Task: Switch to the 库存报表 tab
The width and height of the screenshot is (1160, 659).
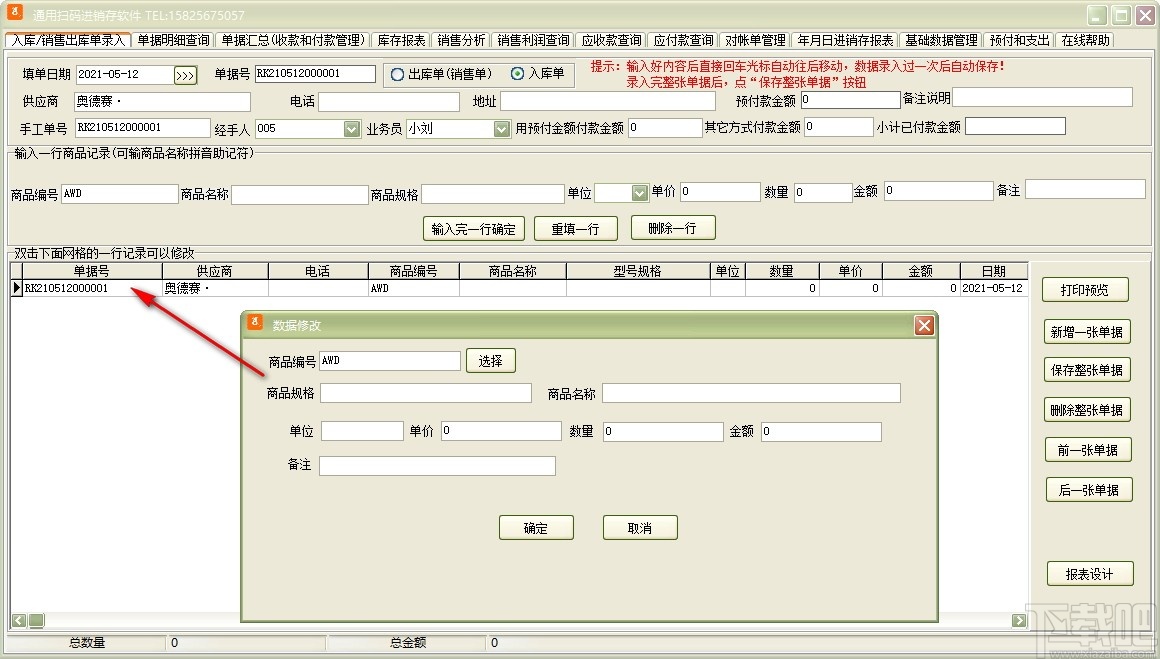Action: coord(401,40)
